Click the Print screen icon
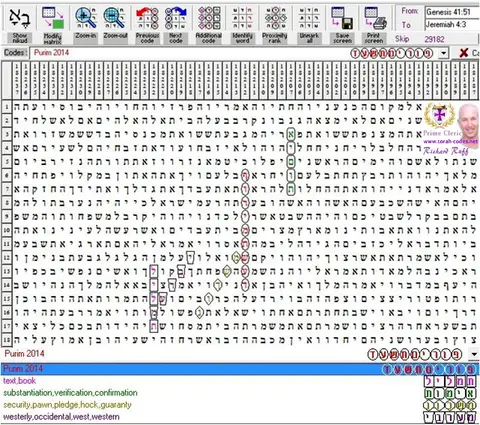The height and width of the screenshot is (425, 480). (x=375, y=18)
